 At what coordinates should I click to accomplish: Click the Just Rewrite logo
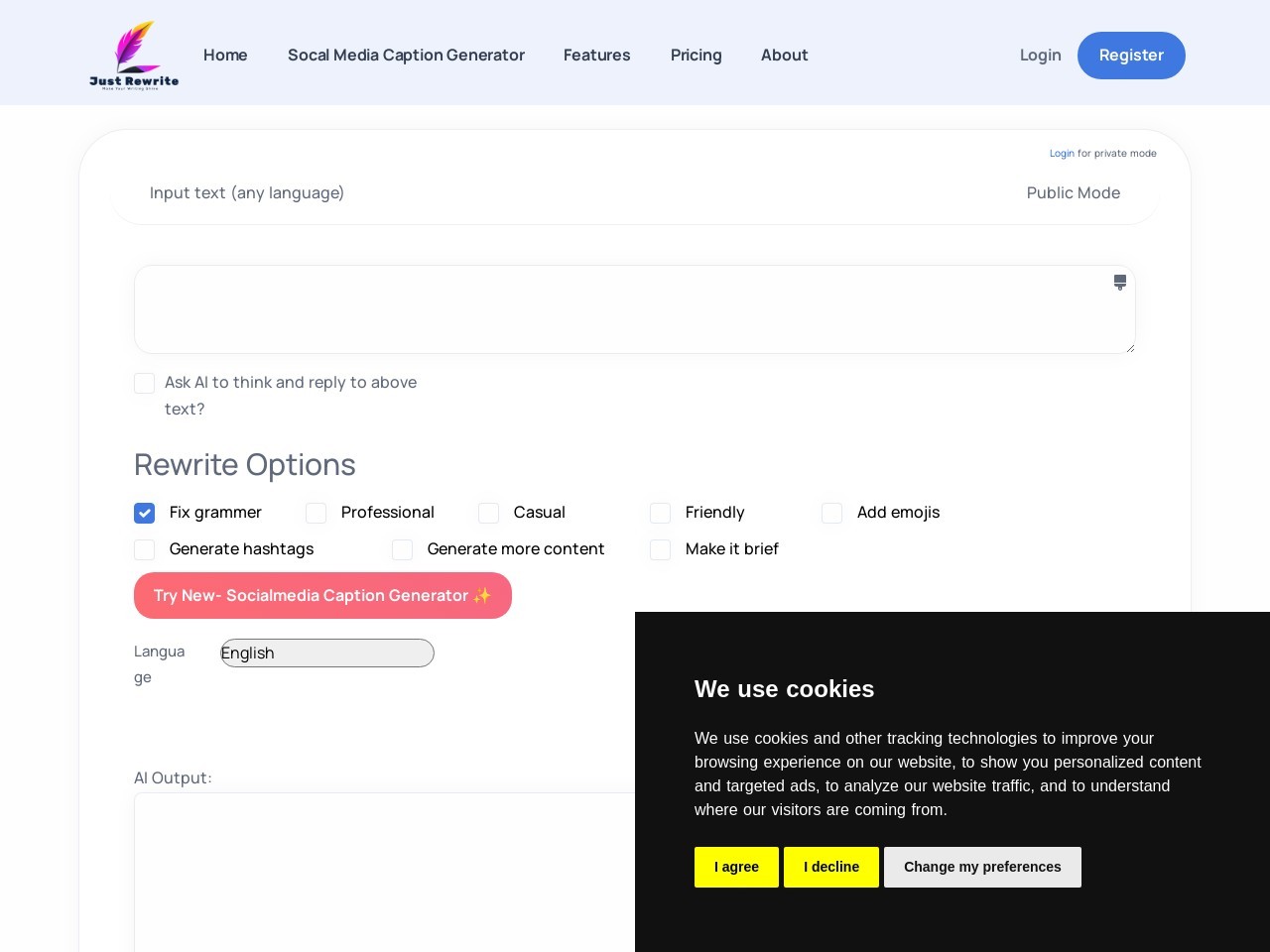(134, 55)
